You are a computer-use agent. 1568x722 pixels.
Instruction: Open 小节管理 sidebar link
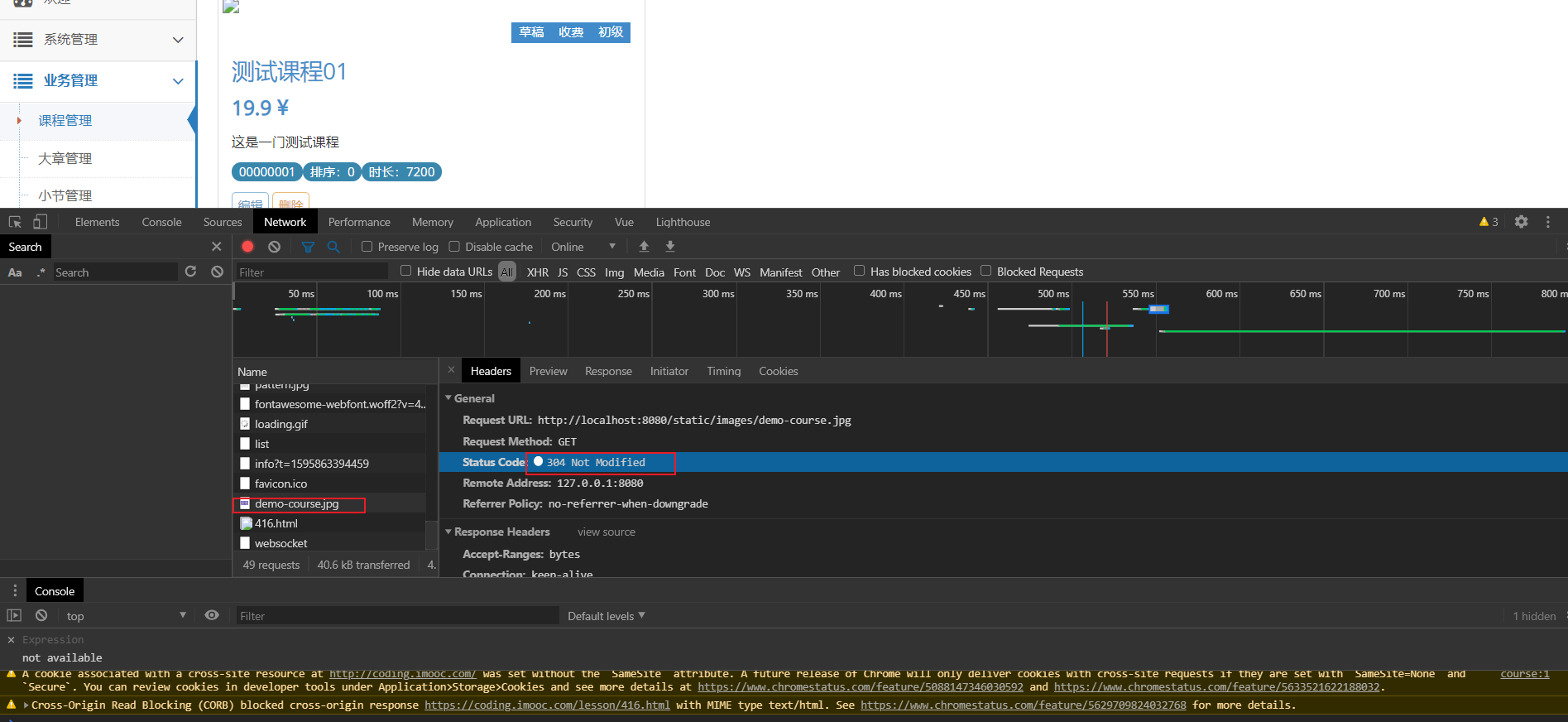click(65, 195)
